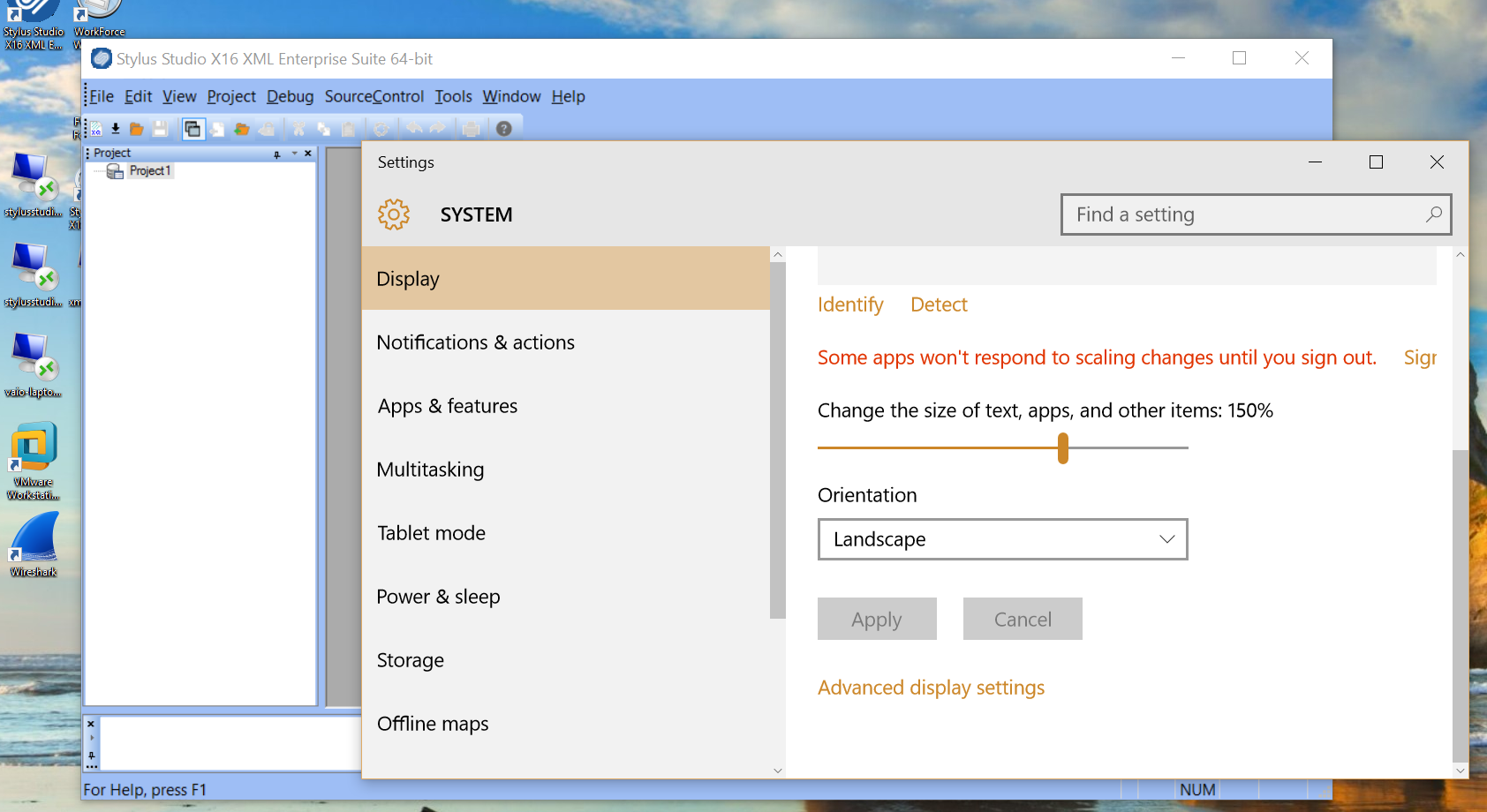The height and width of the screenshot is (812, 1487).
Task: Click the open project folder icon with green arrow
Action: [241, 130]
